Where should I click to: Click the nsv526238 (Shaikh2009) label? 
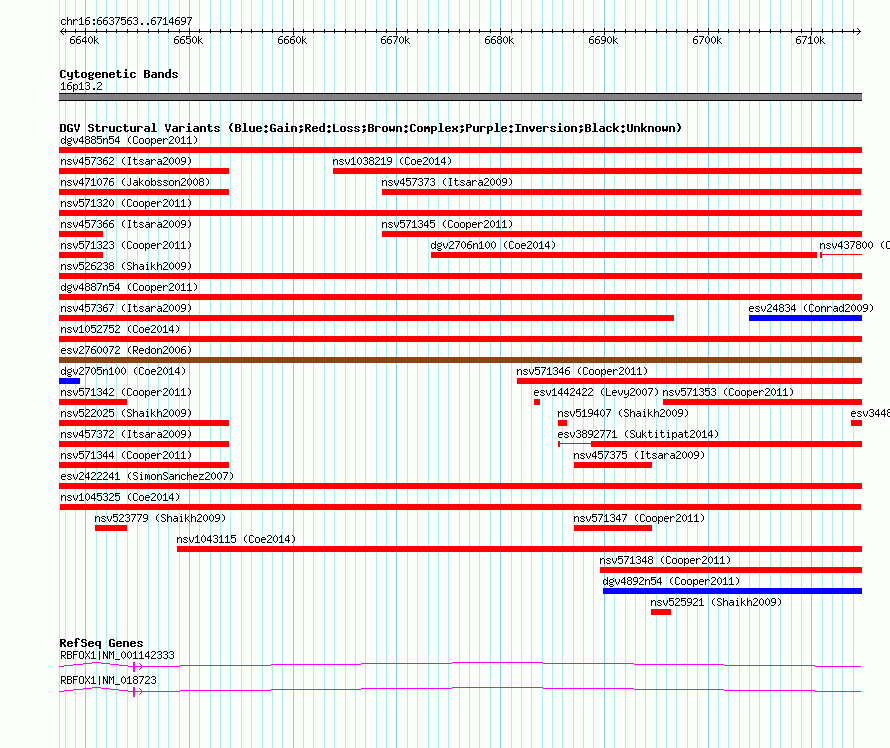tap(126, 266)
